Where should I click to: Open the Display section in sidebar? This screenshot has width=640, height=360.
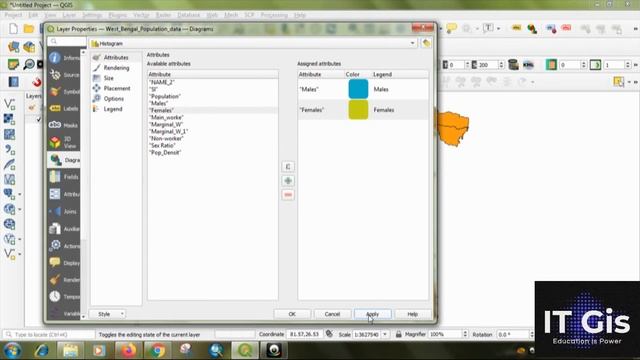64,263
